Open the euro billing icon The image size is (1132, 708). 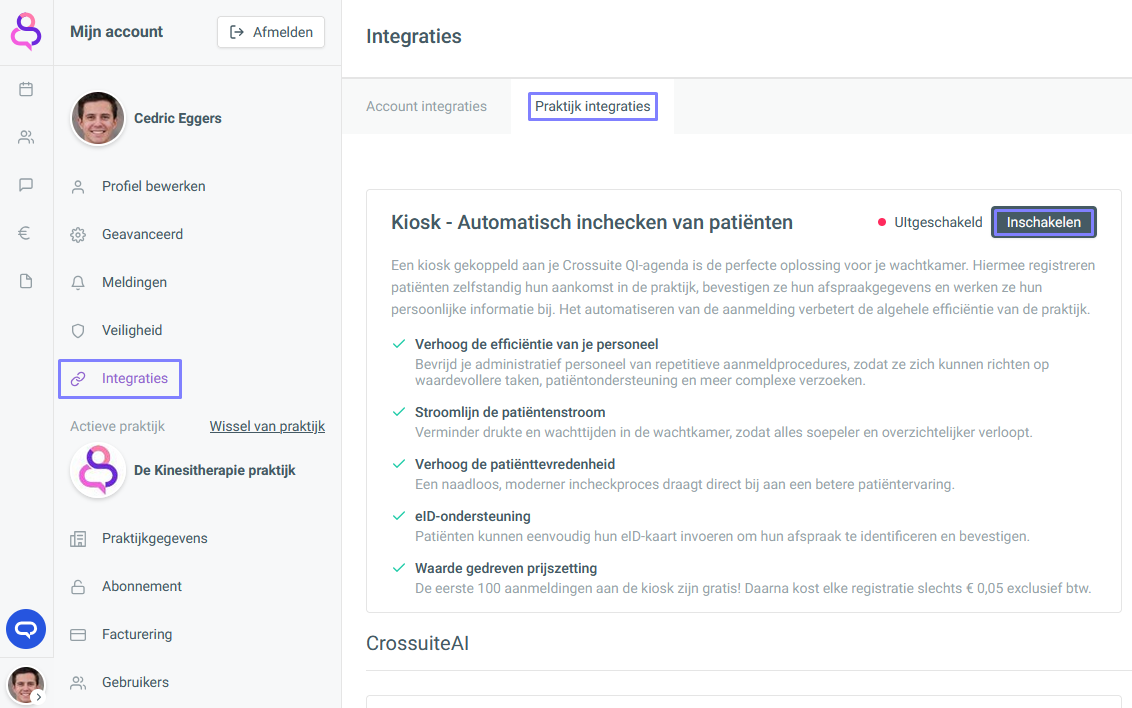pyautogui.click(x=26, y=233)
